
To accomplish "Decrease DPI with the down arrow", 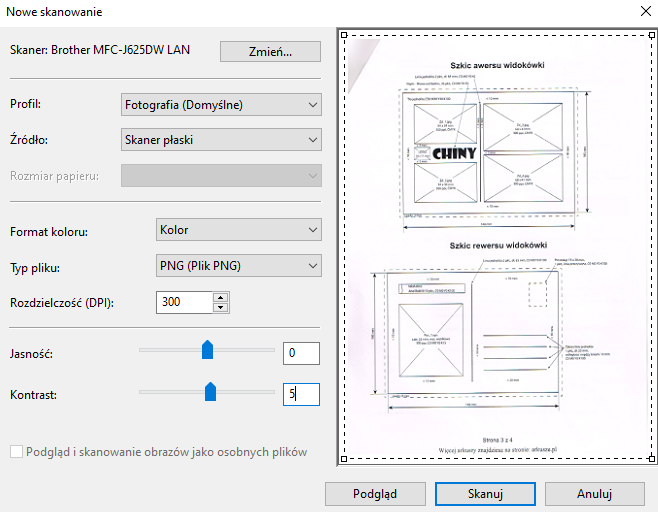I will pos(220,306).
